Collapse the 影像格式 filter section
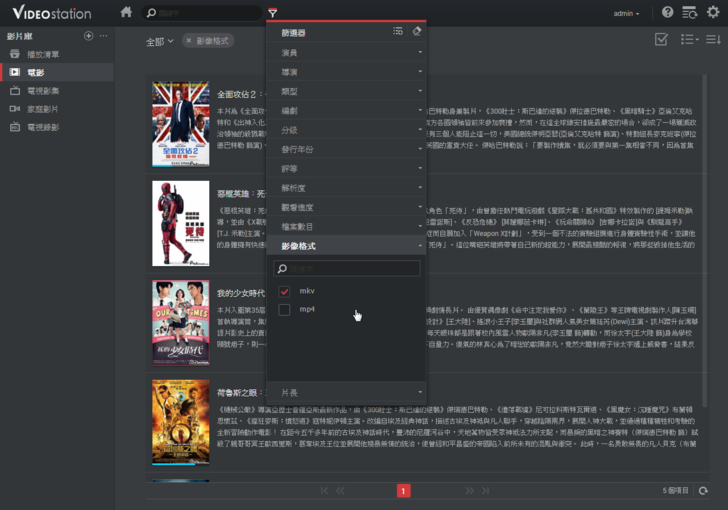The image size is (728, 510). 346,246
